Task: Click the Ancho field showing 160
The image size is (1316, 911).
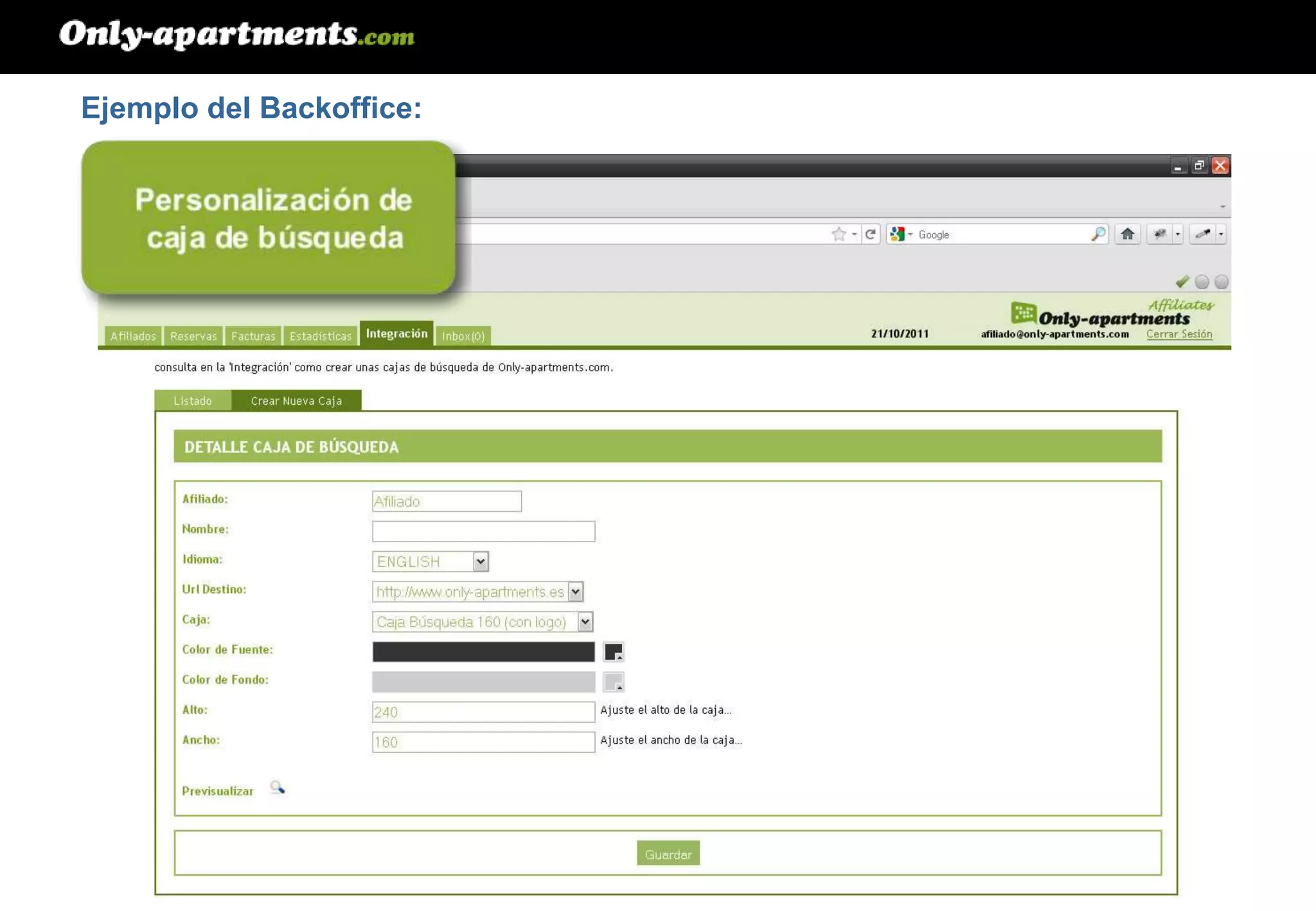Action: [484, 742]
